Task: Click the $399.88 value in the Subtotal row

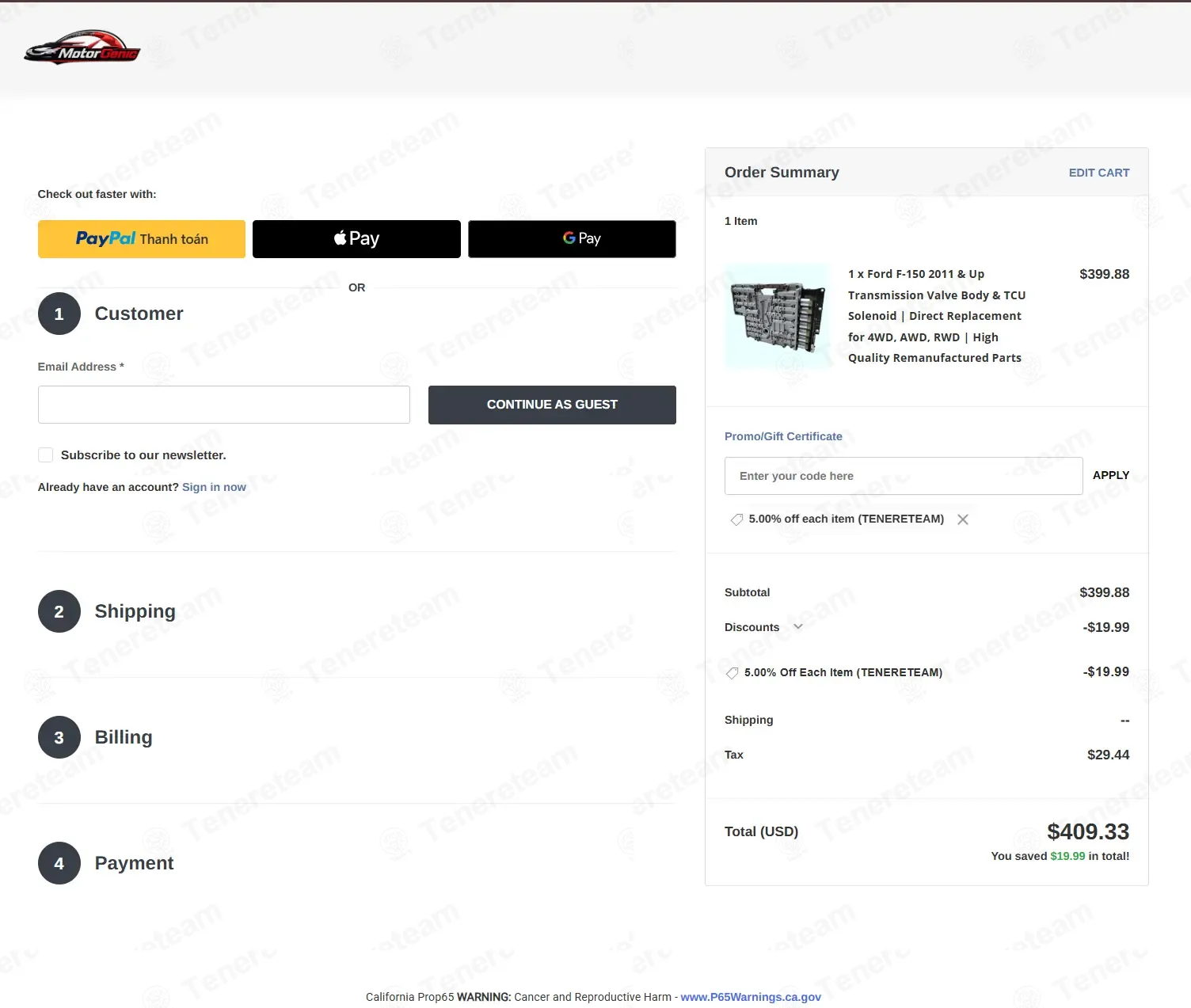Action: 1105,592
